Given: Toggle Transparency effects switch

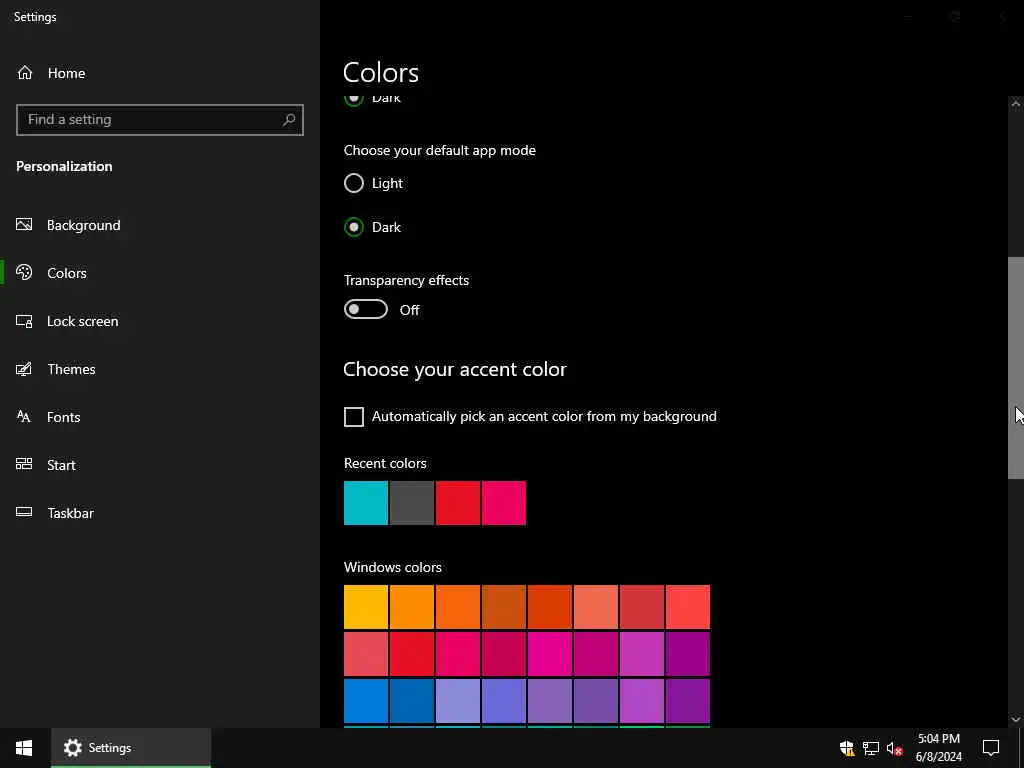Looking at the screenshot, I should click(x=366, y=310).
